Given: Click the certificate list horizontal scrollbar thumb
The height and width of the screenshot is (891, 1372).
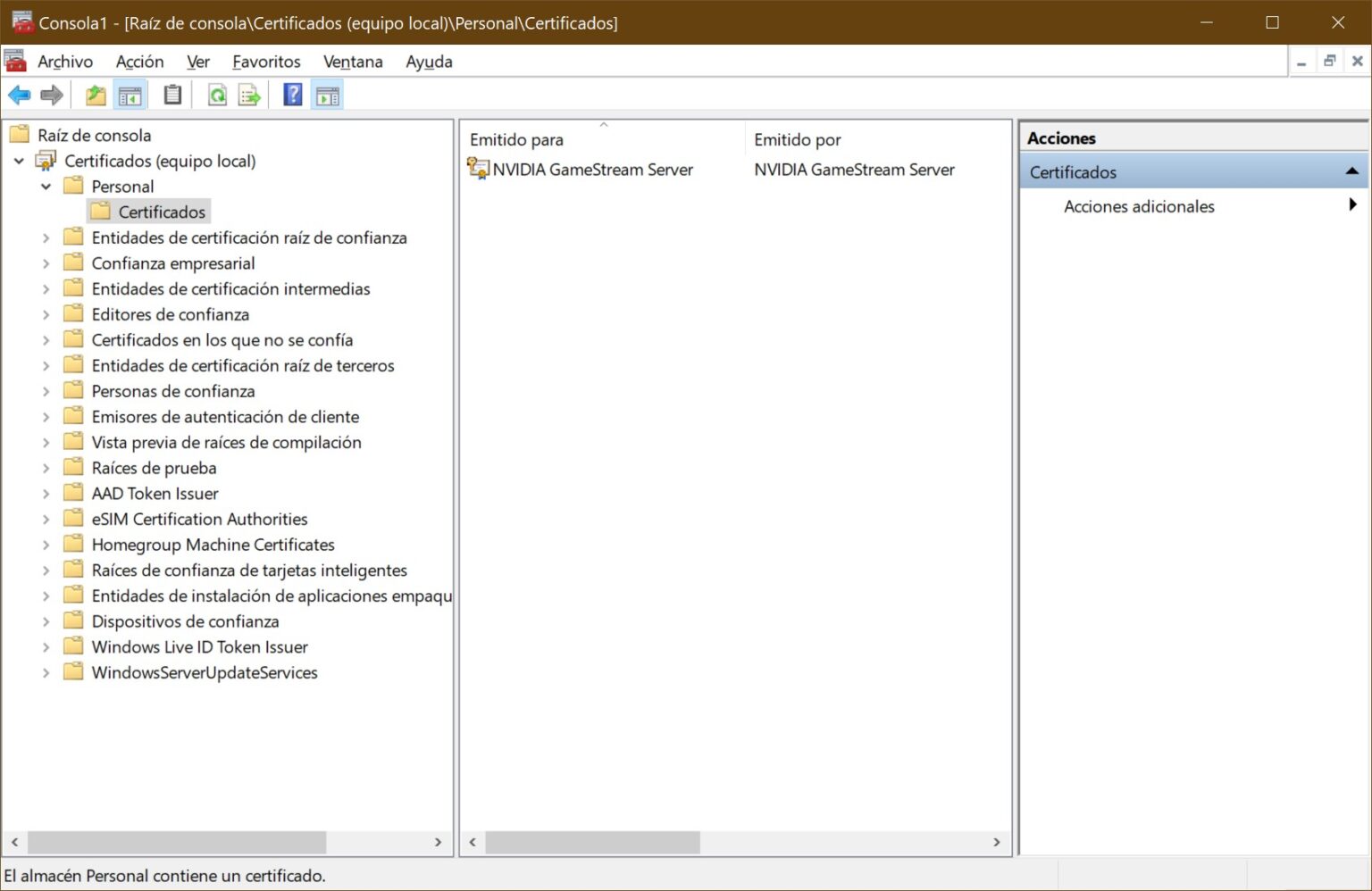Looking at the screenshot, I should coord(592,842).
